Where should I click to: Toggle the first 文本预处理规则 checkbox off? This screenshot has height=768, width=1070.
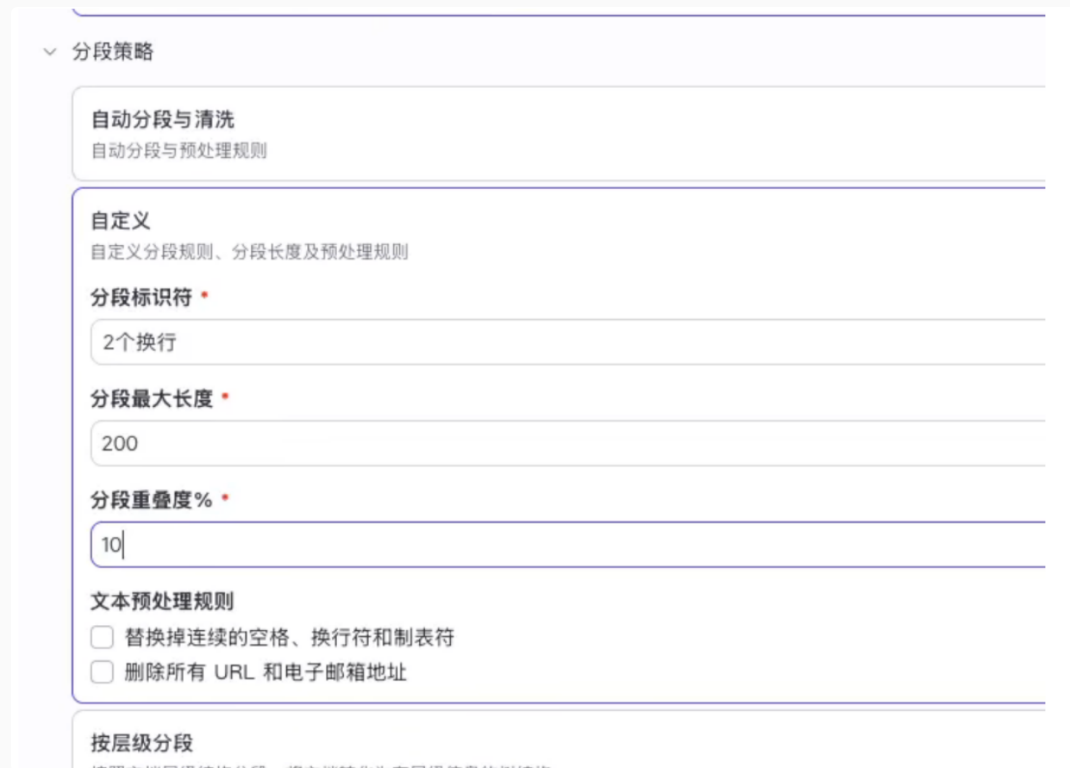click(101, 636)
